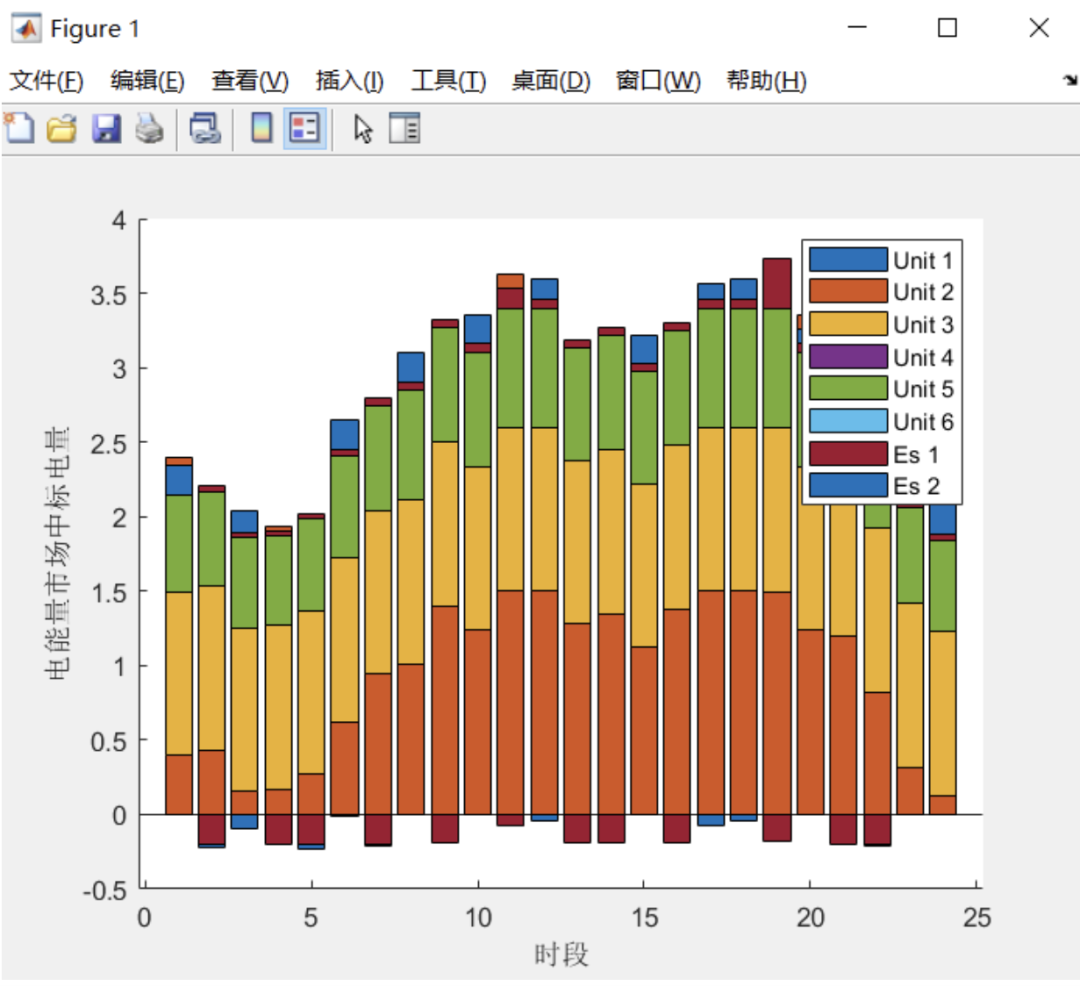Open file using folder icon
1080x986 pixels.
tap(62, 128)
